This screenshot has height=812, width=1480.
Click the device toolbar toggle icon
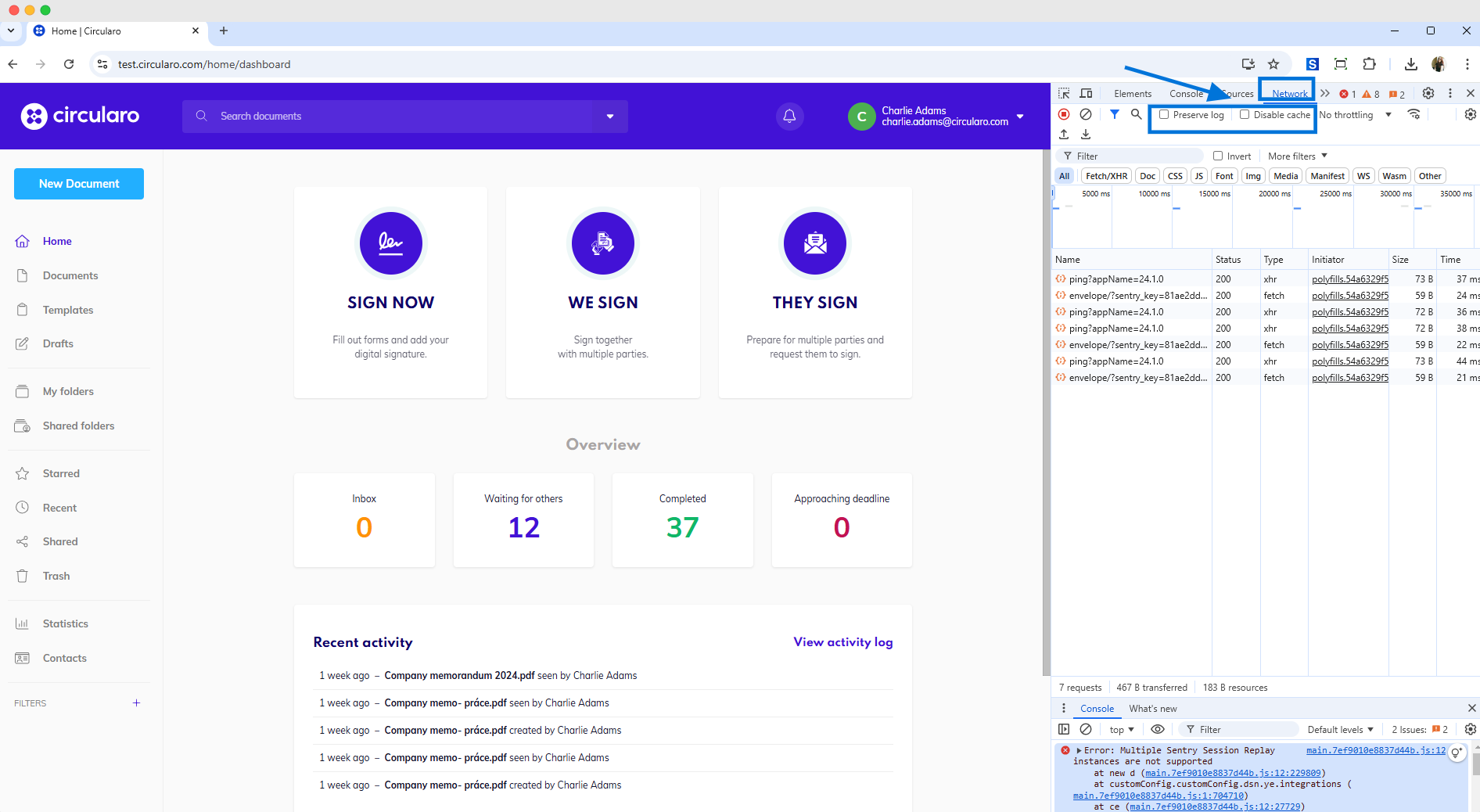[x=1086, y=93]
